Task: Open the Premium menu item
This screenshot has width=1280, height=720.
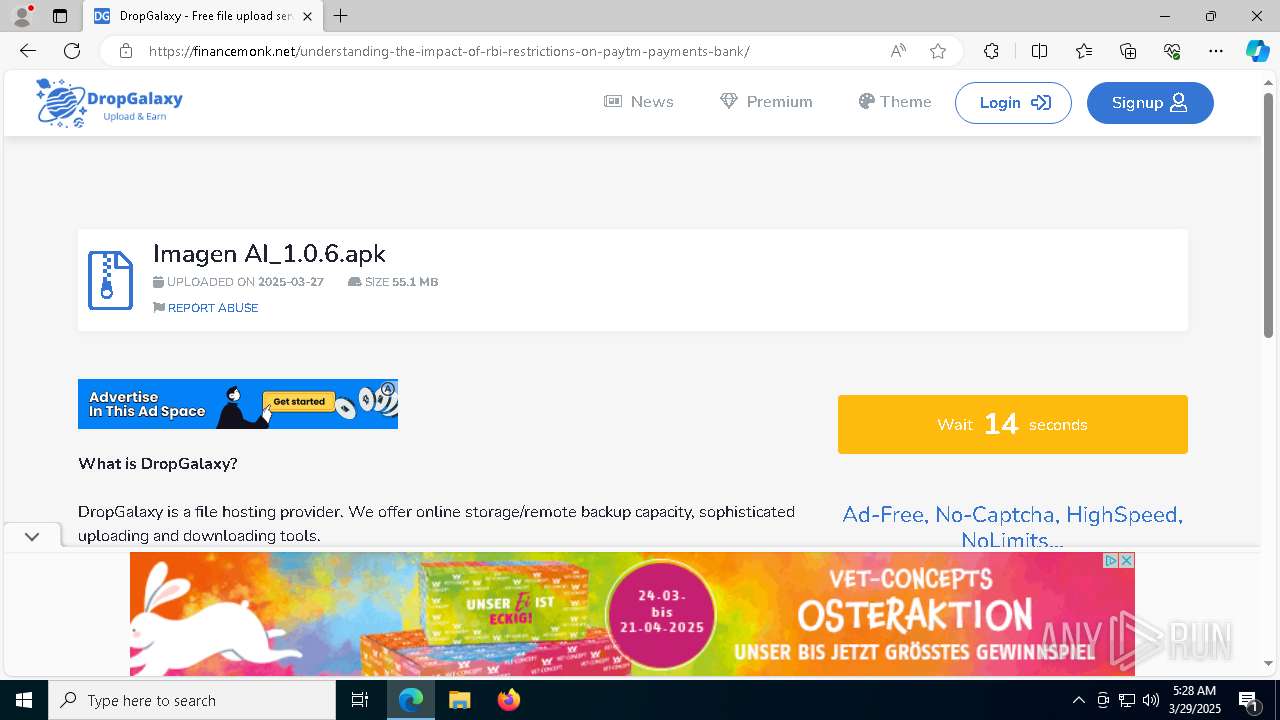Action: [766, 102]
